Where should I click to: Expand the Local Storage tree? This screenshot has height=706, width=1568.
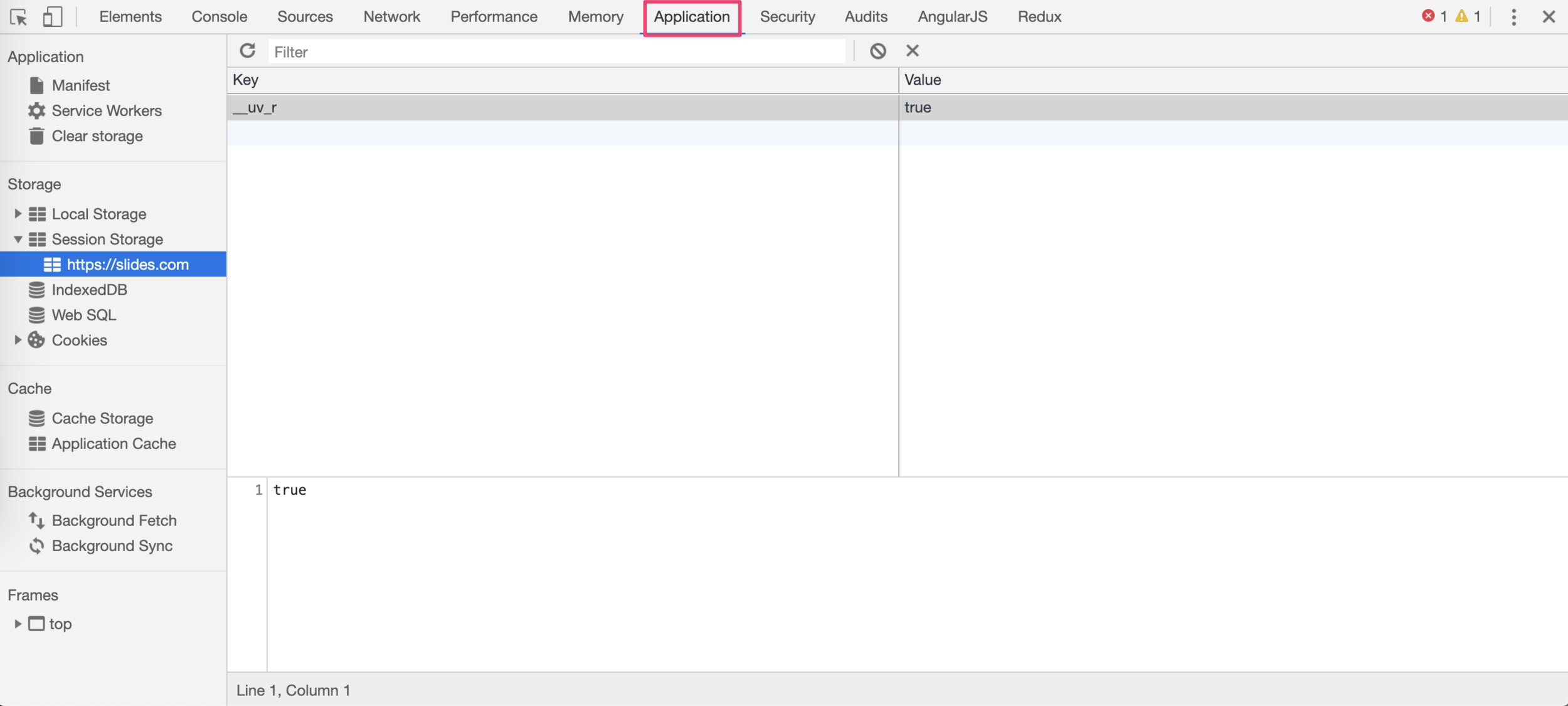(x=18, y=214)
